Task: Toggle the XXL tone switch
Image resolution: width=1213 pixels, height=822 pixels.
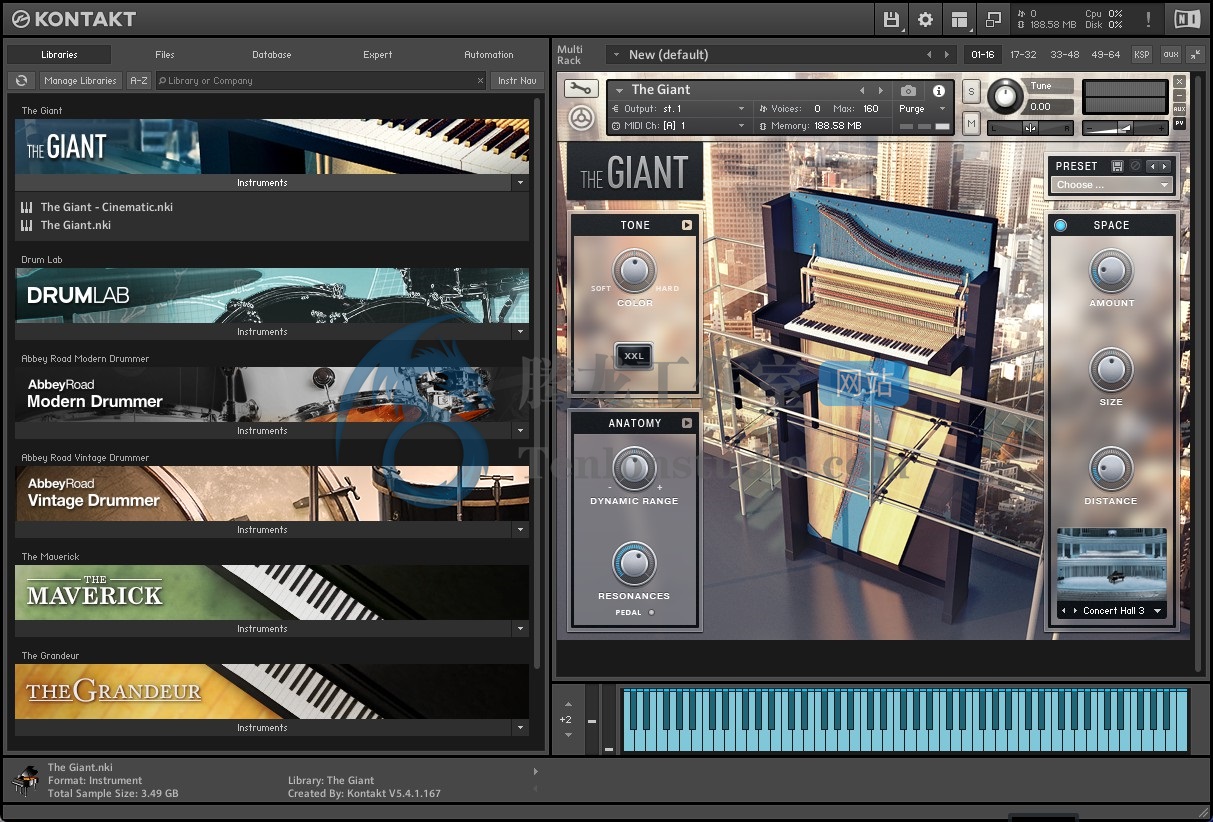Action: [634, 356]
